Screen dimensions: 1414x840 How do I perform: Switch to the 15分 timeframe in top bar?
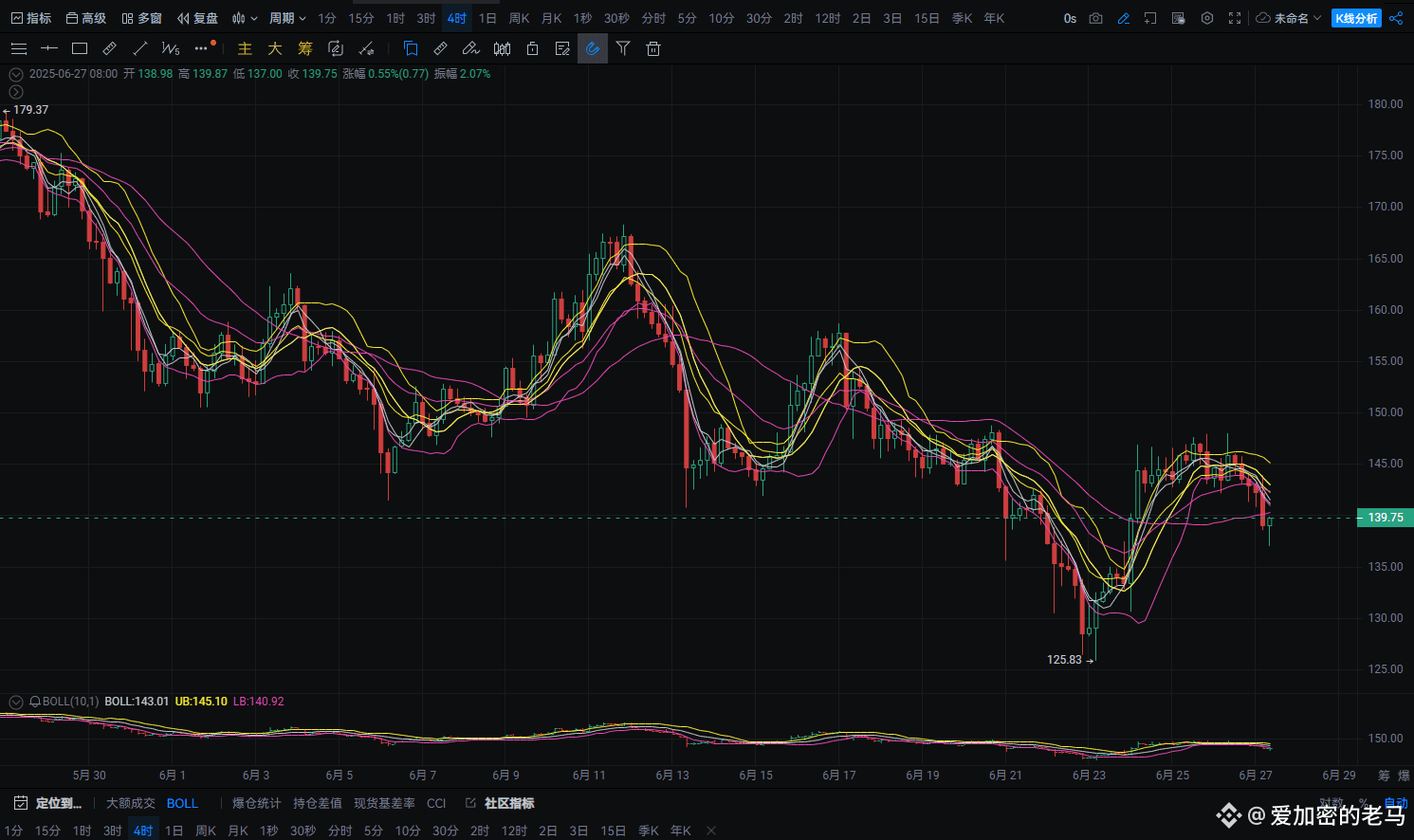361,18
